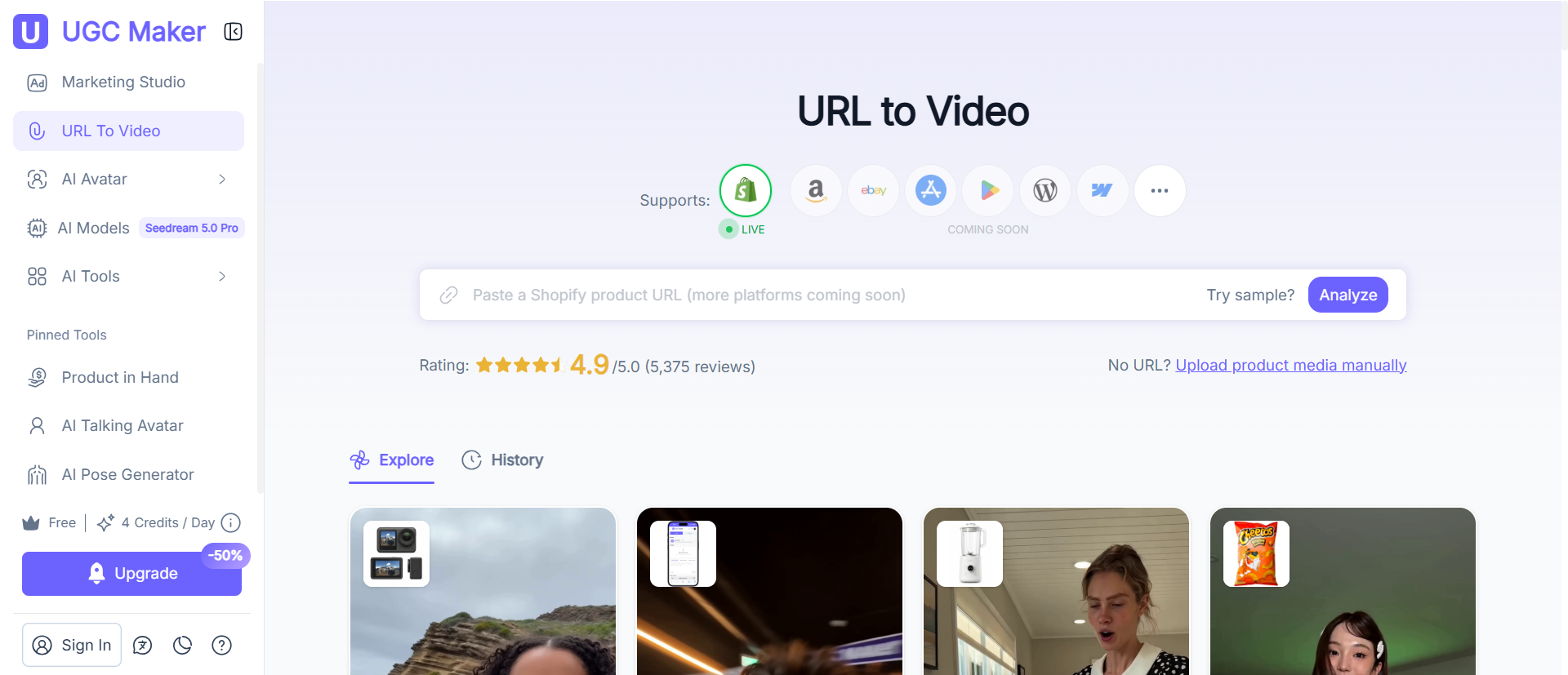Open the phone app sample video
1568x675 pixels.
769,592
